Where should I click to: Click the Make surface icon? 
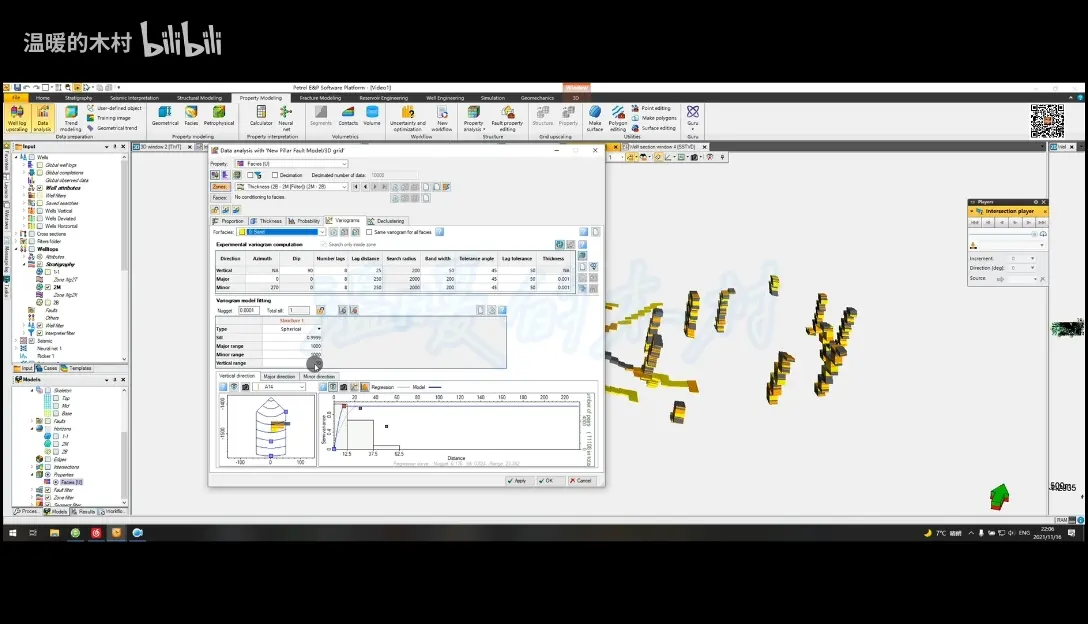(x=595, y=116)
